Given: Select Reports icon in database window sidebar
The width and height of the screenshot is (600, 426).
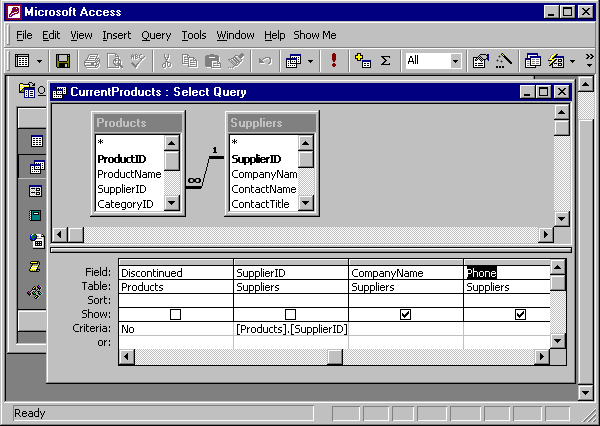Looking at the screenshot, I should 35,215.
